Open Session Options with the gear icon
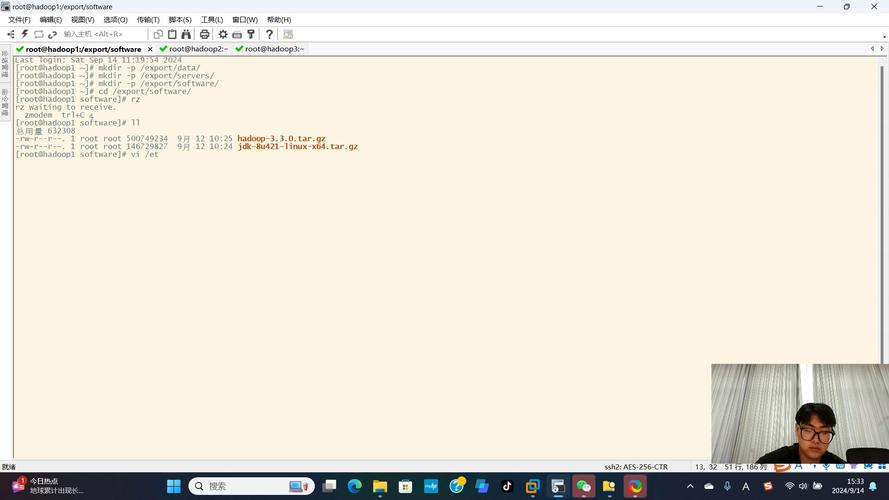The height and width of the screenshot is (500, 889). point(223,35)
